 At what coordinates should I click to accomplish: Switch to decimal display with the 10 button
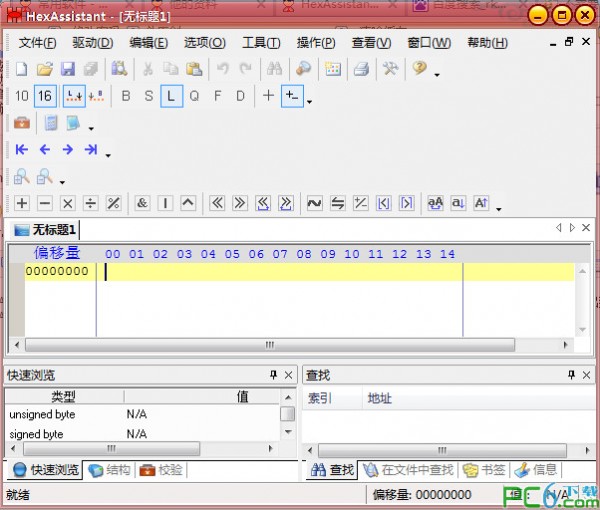coord(22,96)
